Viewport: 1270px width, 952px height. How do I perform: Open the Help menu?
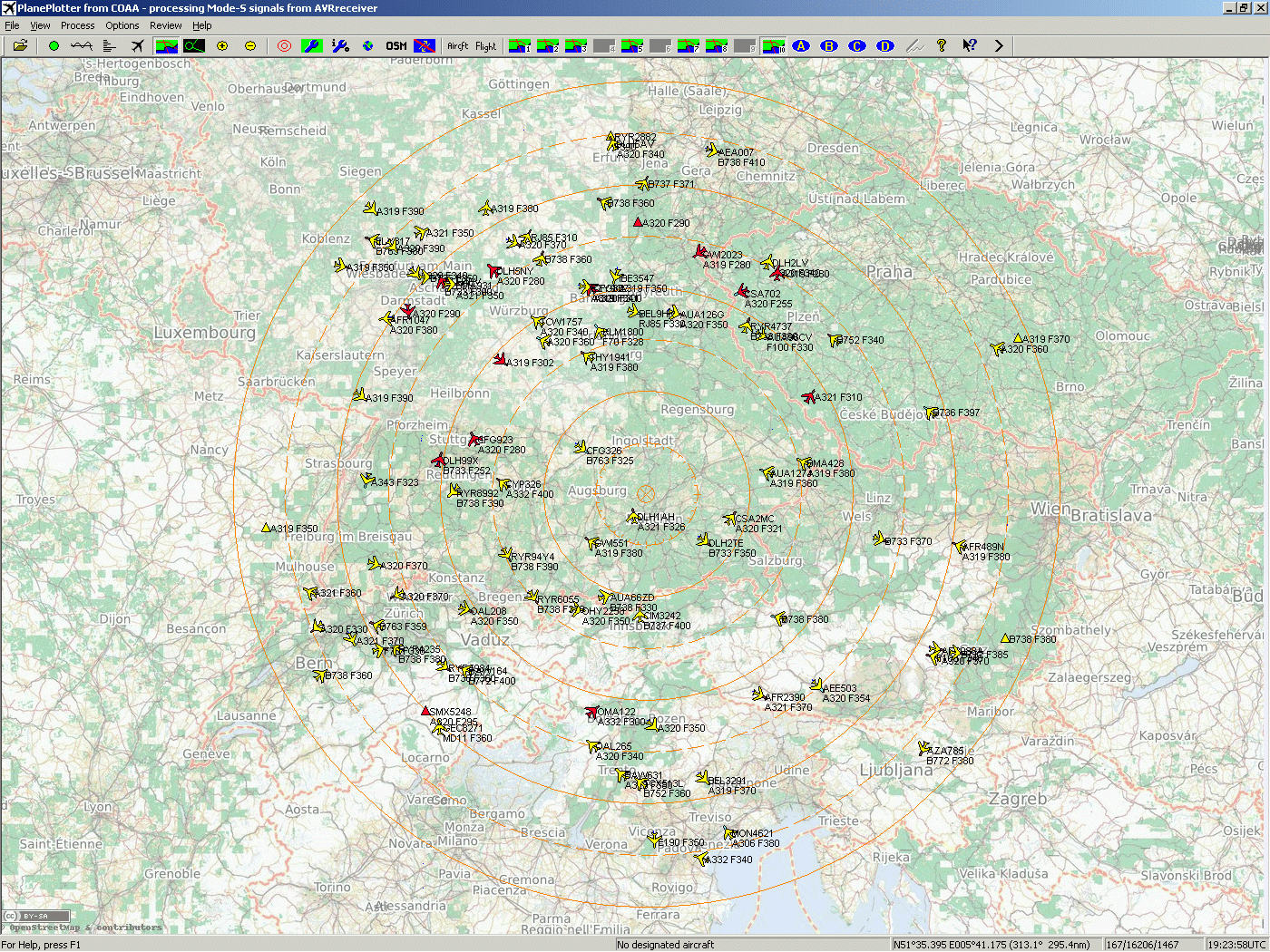click(x=201, y=25)
